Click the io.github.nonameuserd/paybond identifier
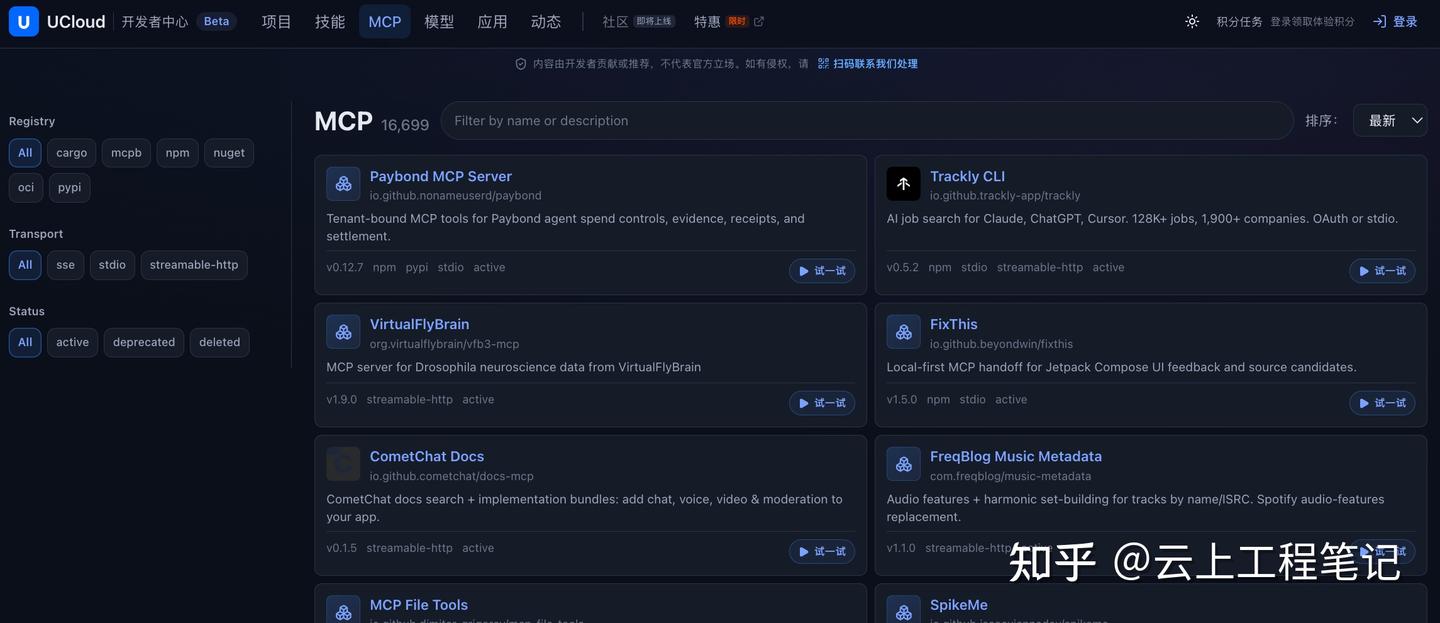 coord(456,196)
